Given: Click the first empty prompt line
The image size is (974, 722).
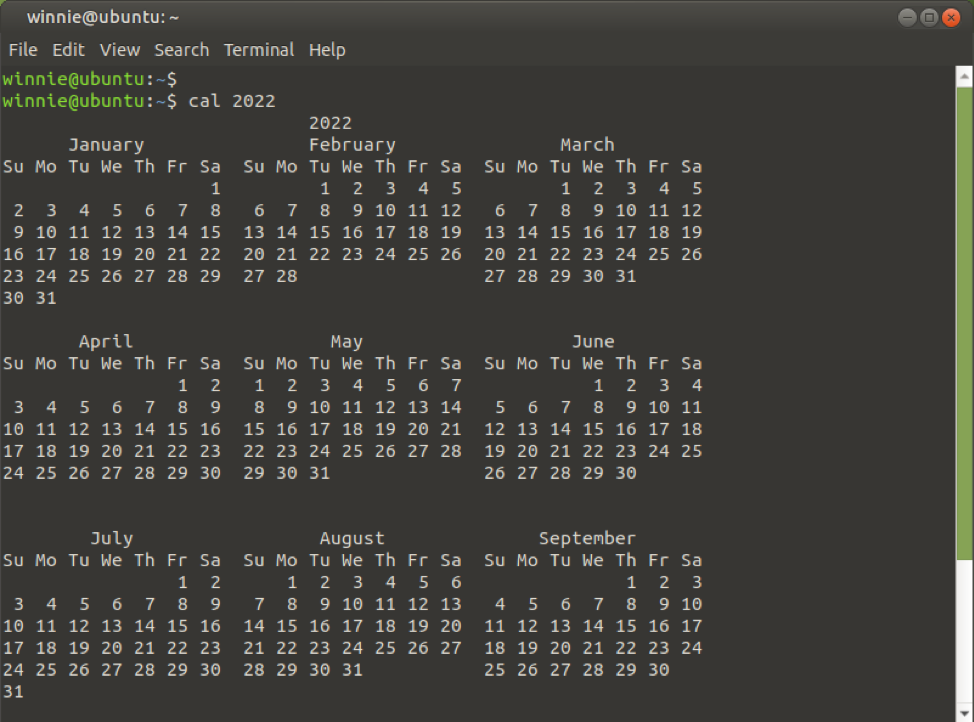Looking at the screenshot, I should (x=90, y=80).
